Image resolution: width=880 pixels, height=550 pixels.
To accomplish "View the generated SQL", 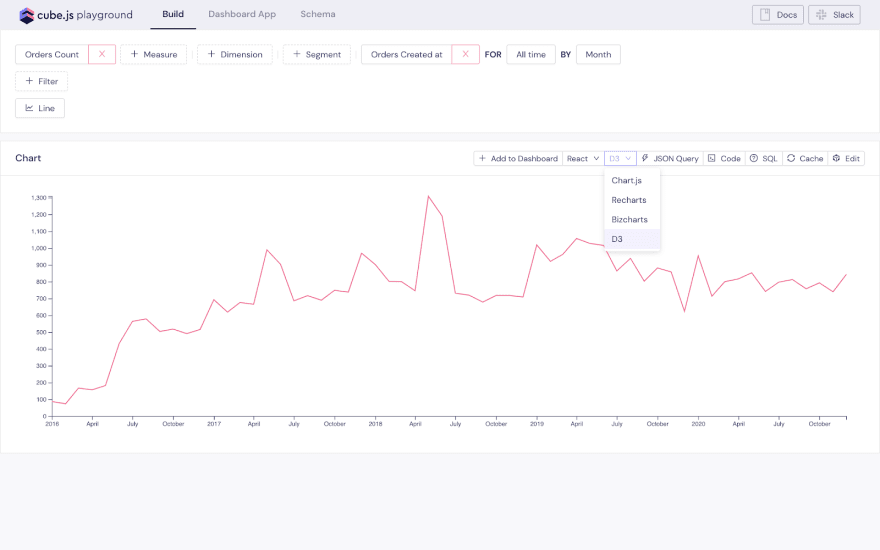I will pyautogui.click(x=763, y=158).
